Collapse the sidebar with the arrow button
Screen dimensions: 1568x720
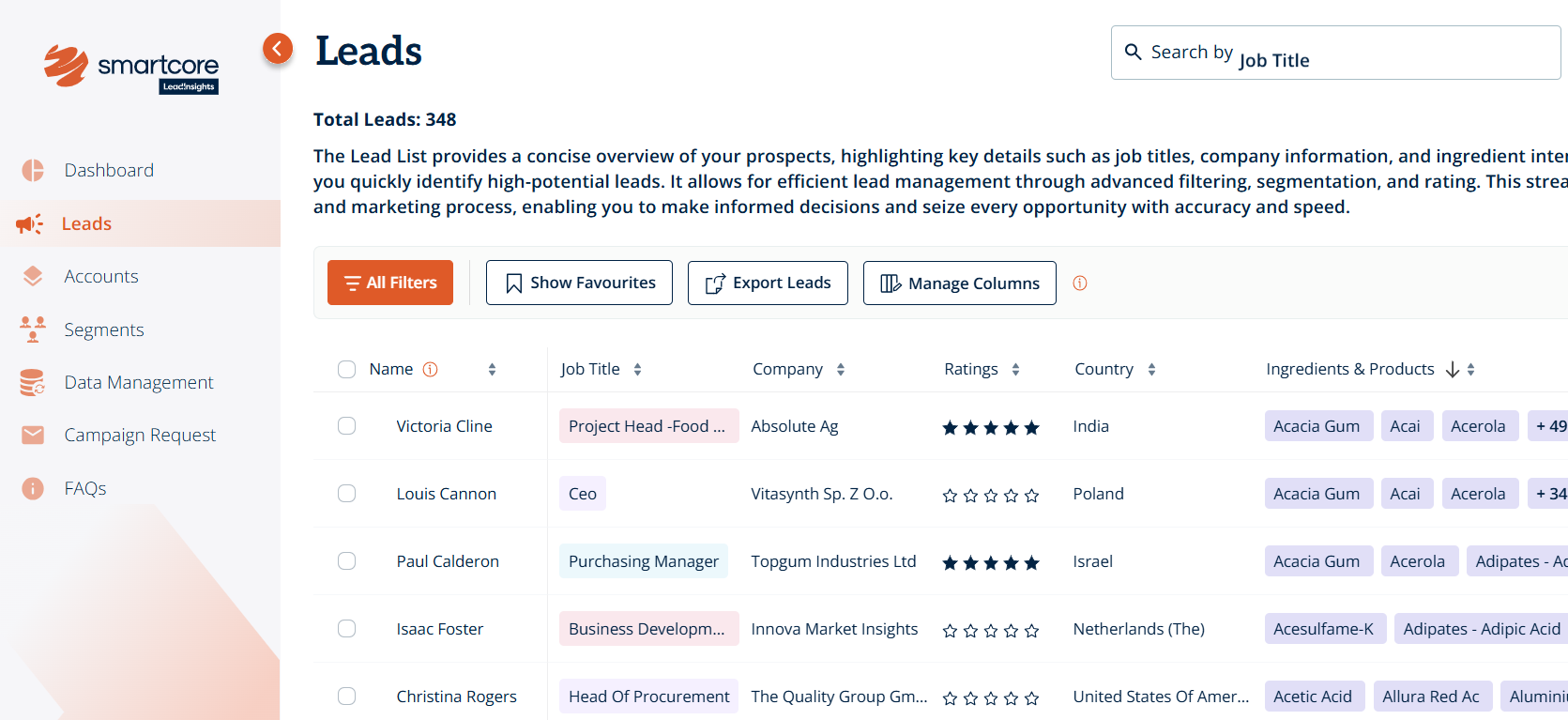(x=277, y=48)
